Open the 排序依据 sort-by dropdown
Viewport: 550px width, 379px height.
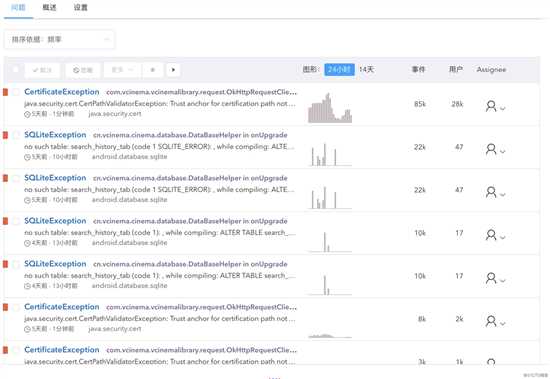click(x=59, y=39)
